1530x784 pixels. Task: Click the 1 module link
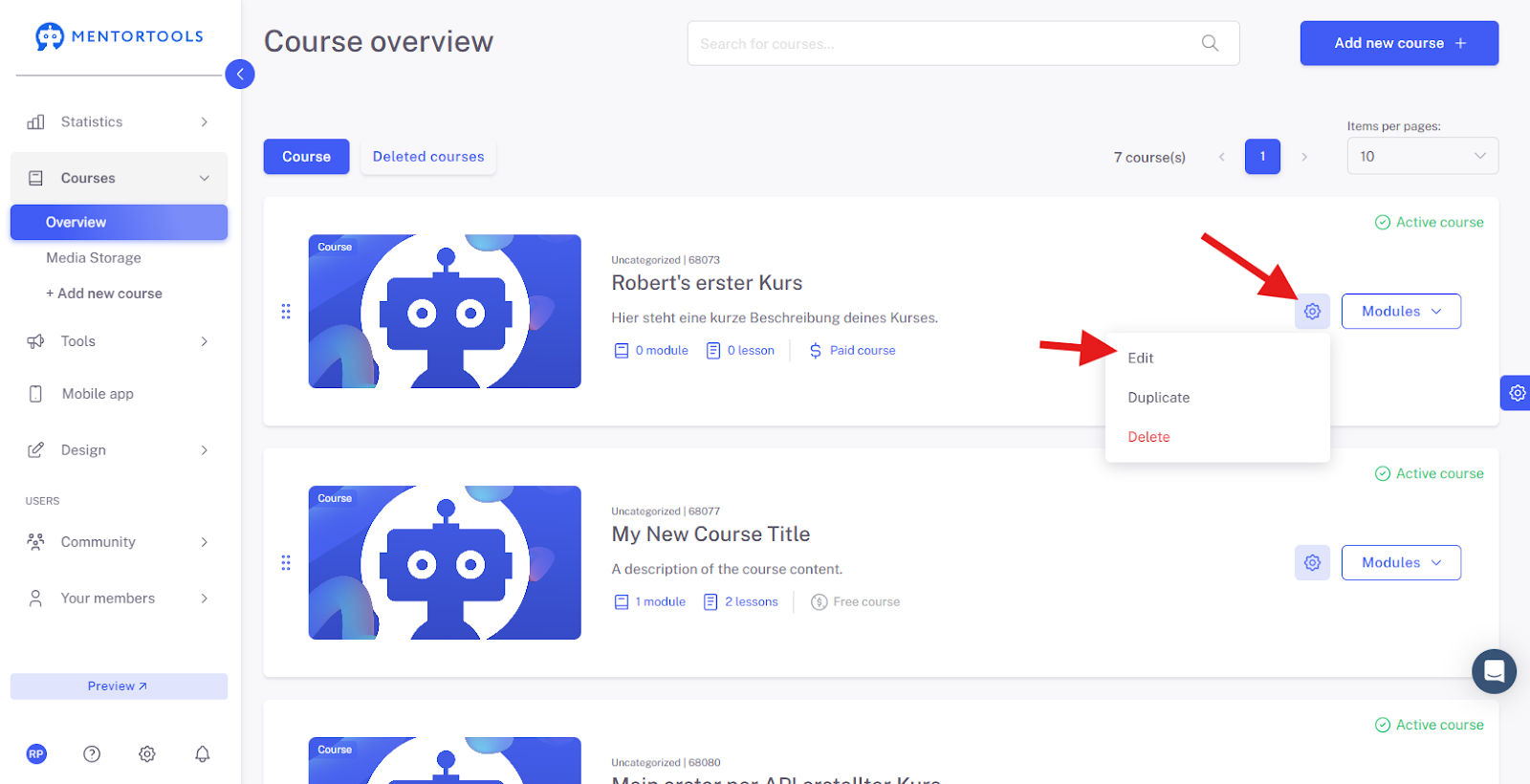coord(650,602)
